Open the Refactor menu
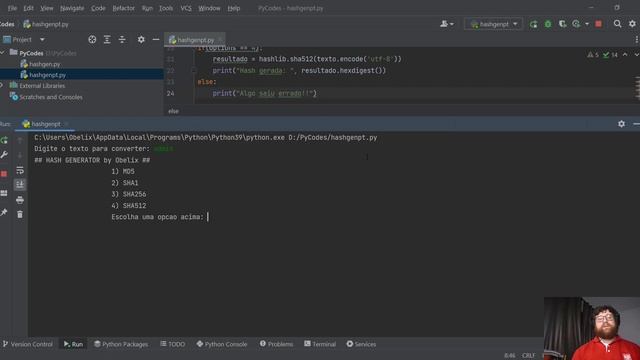This screenshot has height=360, width=640. tap(123, 8)
